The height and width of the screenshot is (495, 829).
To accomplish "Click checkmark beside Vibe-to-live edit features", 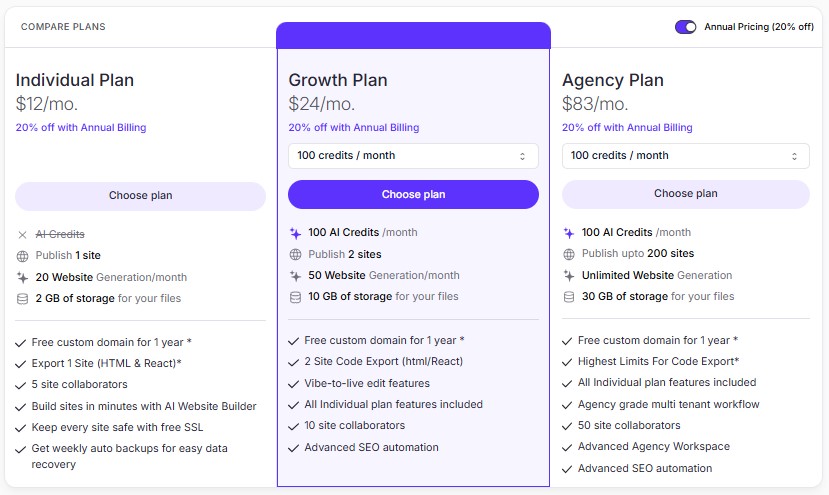I will pos(294,383).
